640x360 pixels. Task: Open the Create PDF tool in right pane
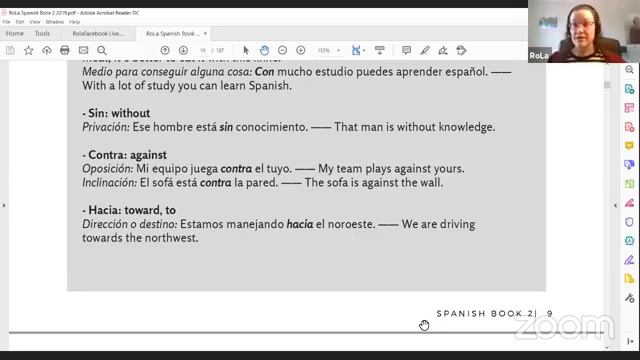click(629, 127)
